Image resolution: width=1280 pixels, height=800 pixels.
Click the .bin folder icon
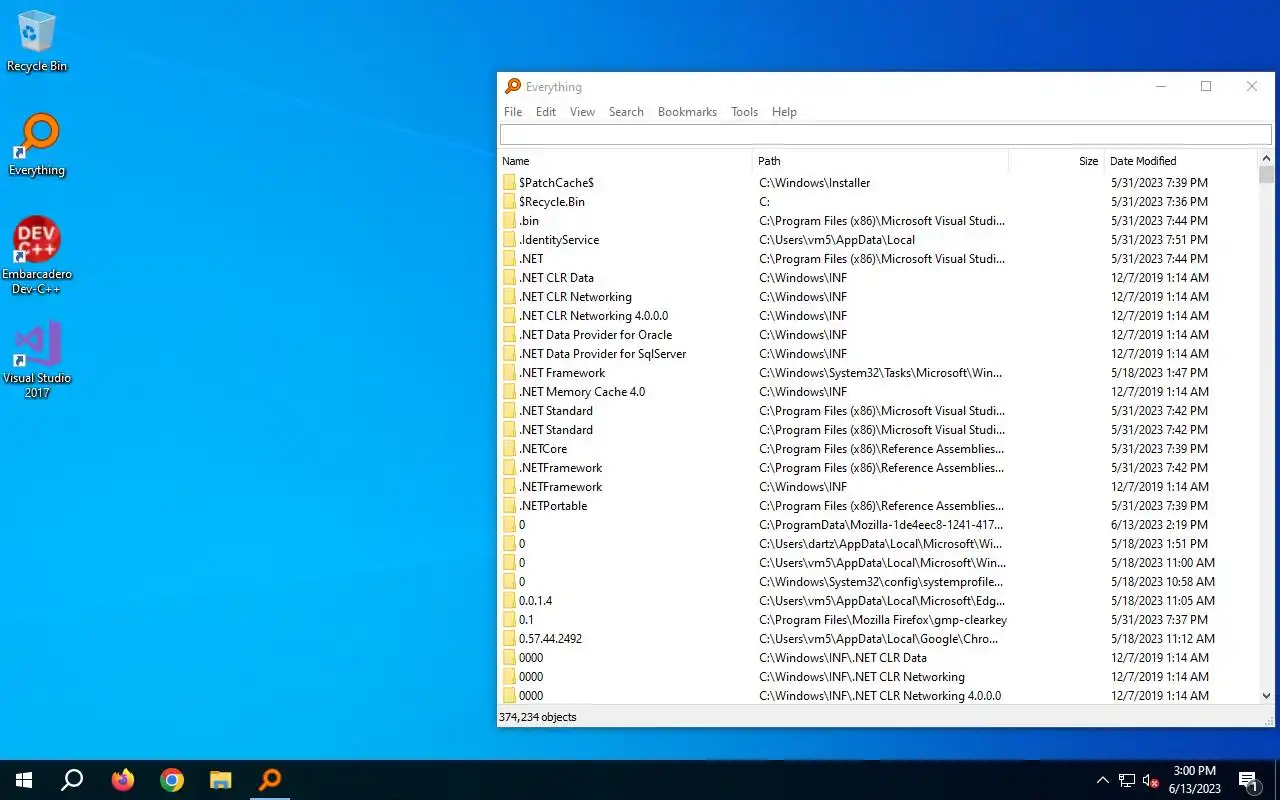[x=509, y=221]
